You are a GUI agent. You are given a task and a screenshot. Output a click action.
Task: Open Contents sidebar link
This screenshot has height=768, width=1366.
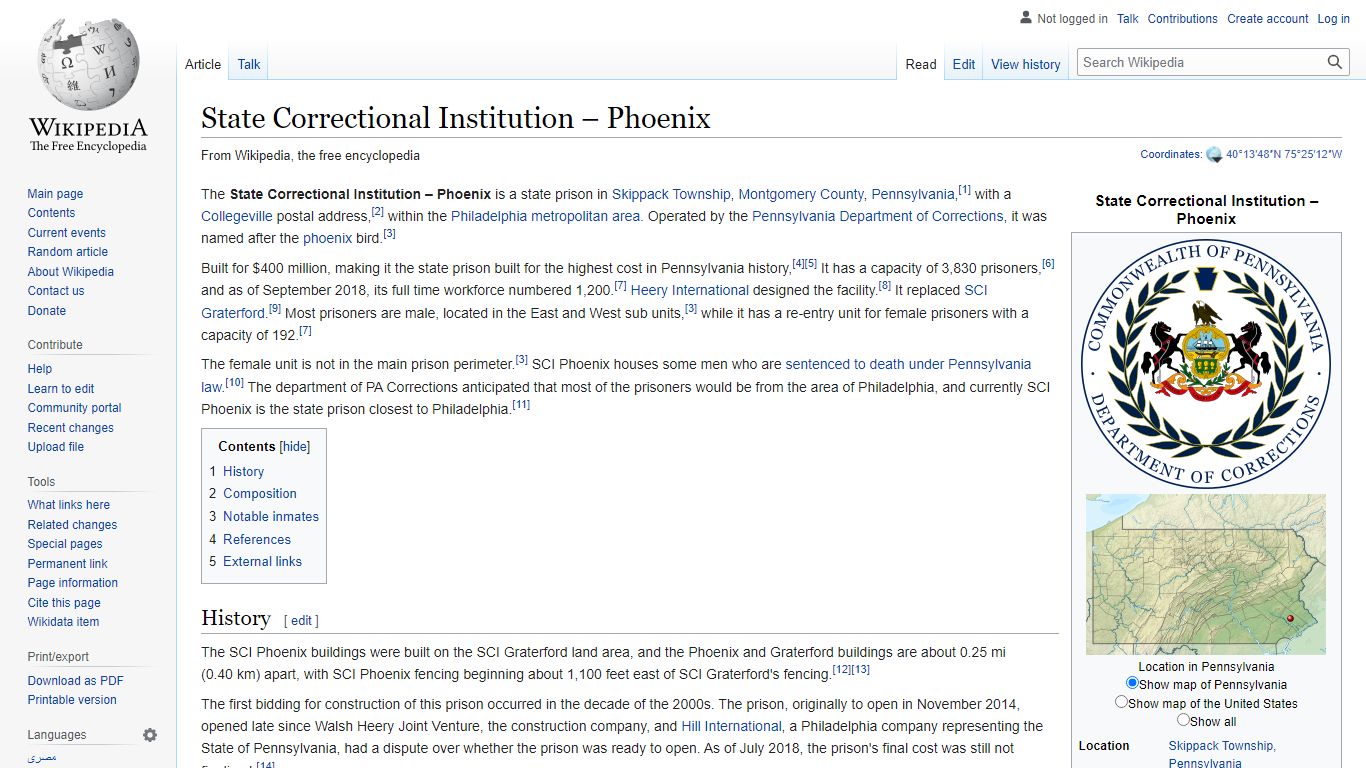(x=51, y=213)
